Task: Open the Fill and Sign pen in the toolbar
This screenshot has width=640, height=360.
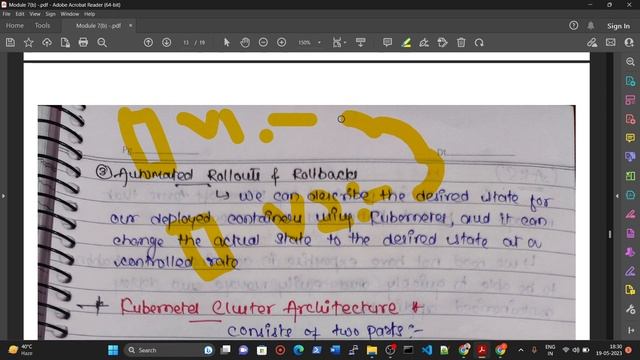Action: click(592, 42)
